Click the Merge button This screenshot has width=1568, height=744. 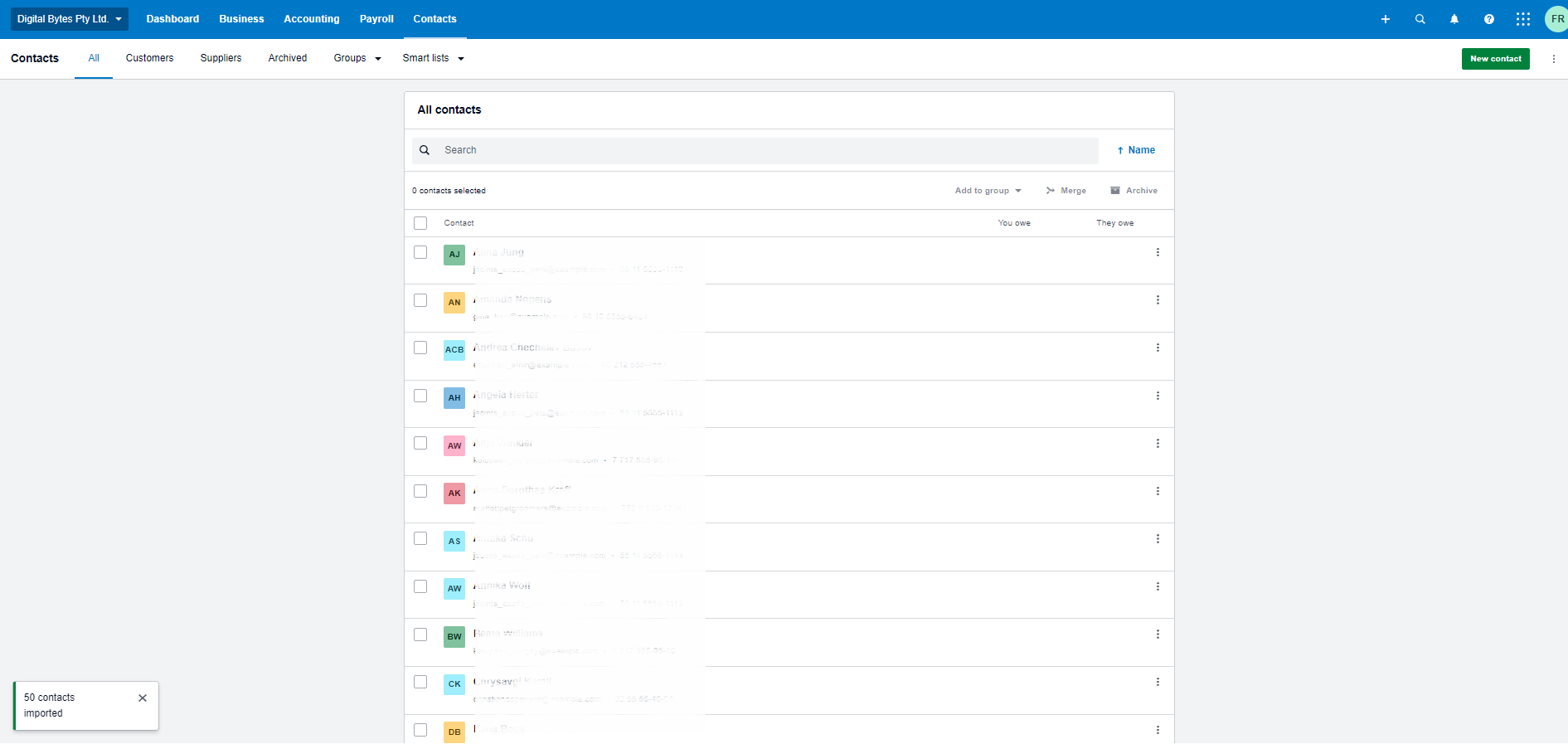tap(1066, 191)
